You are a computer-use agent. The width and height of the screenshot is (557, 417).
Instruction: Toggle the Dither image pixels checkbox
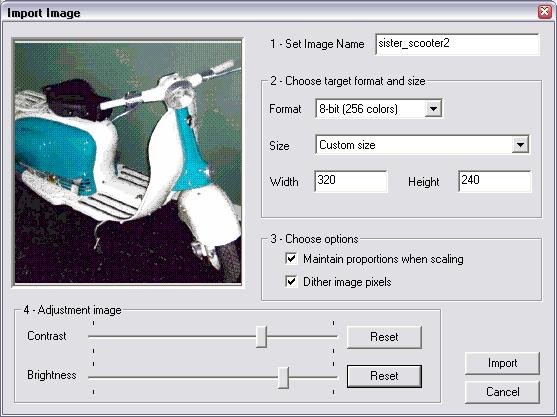(291, 282)
